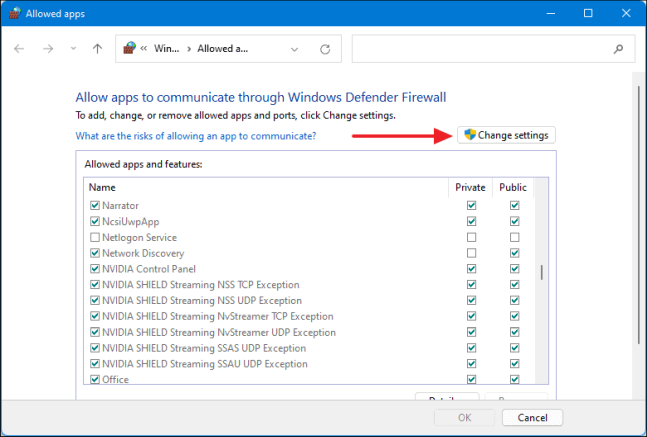Click the Forward navigation arrow

pyautogui.click(x=47, y=48)
